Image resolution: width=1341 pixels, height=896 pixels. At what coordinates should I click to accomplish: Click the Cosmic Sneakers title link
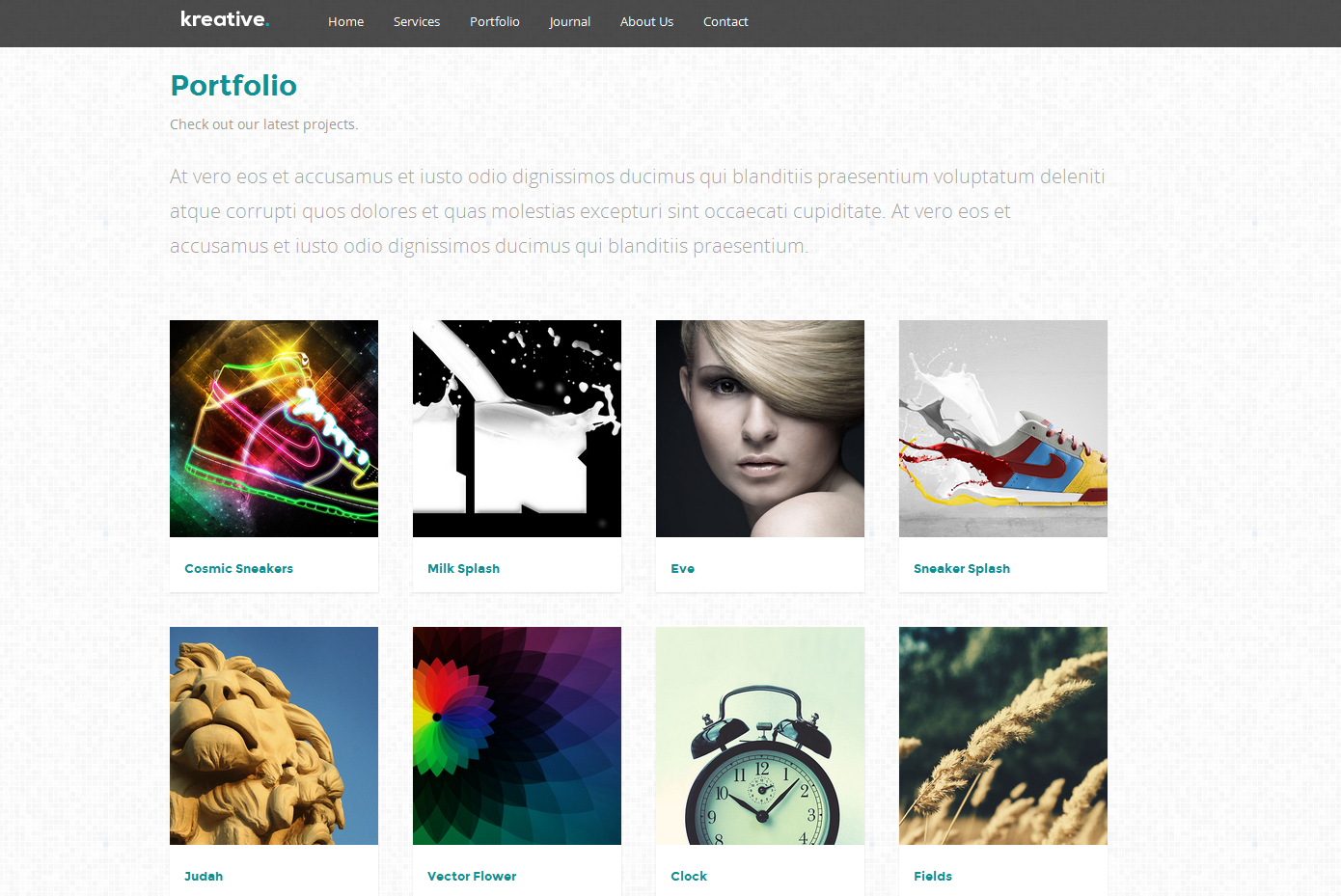[x=238, y=568]
